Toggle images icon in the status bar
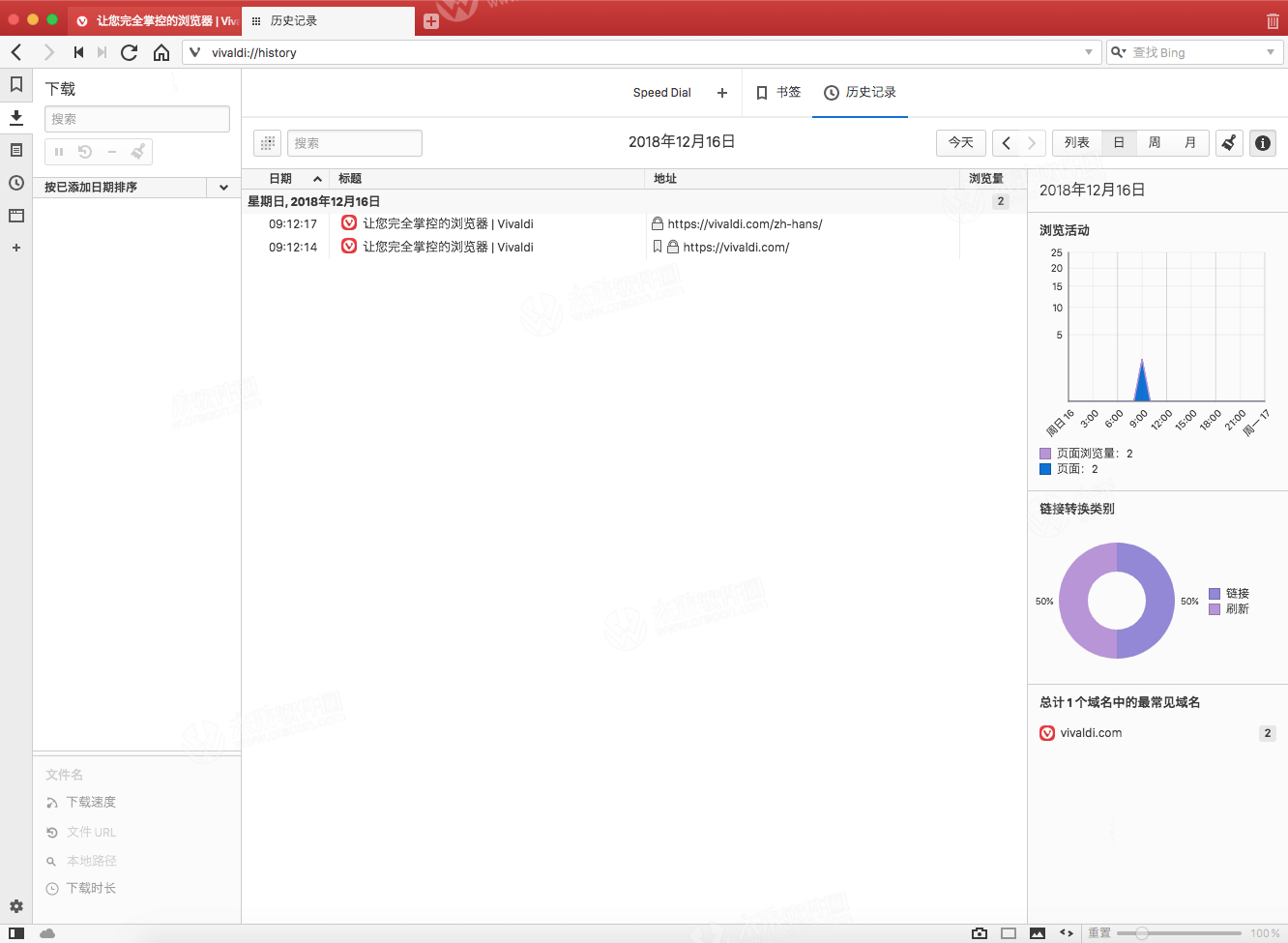The height and width of the screenshot is (943, 1288). (x=1038, y=932)
